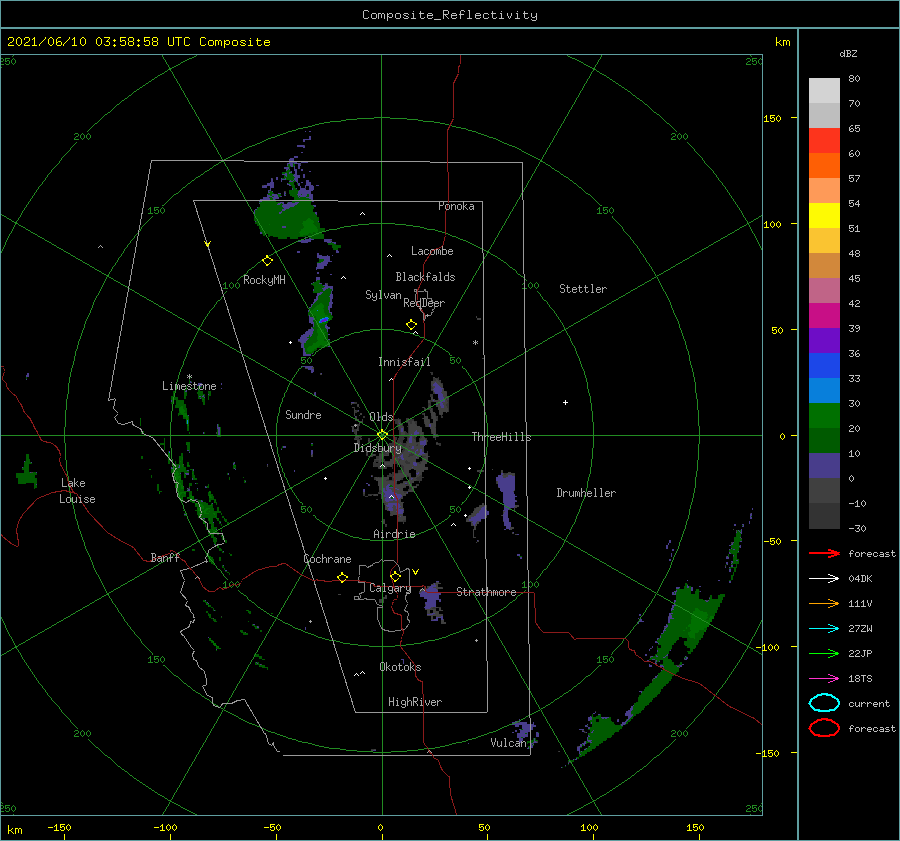Click the light gray 70 dBZ swatch
The image size is (900, 841).
[x=824, y=91]
